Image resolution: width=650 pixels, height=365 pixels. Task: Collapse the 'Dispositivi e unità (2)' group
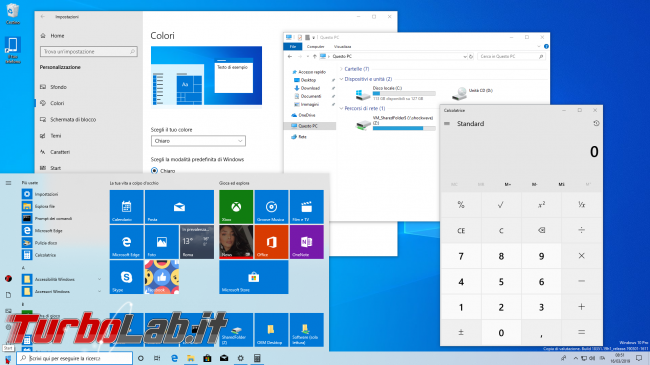342,79
